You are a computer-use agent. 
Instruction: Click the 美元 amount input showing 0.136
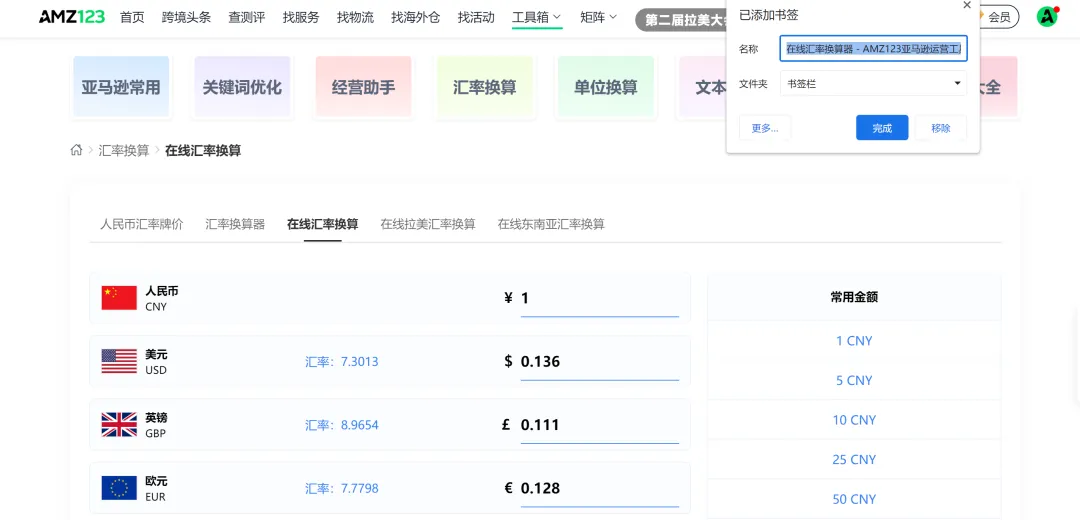coord(600,362)
